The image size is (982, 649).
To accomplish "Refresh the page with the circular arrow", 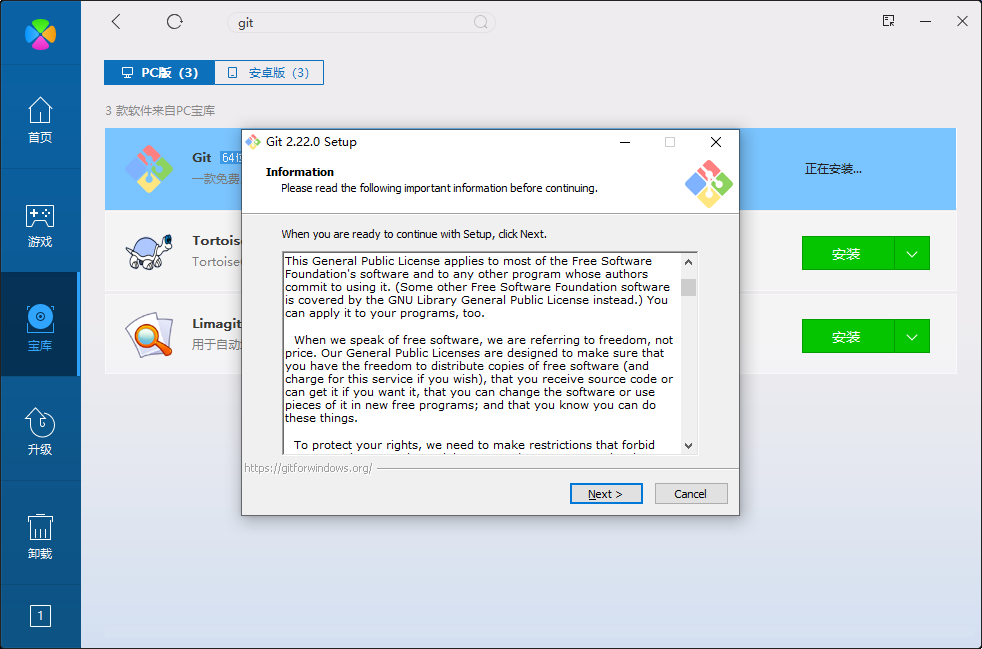I will [x=175, y=22].
